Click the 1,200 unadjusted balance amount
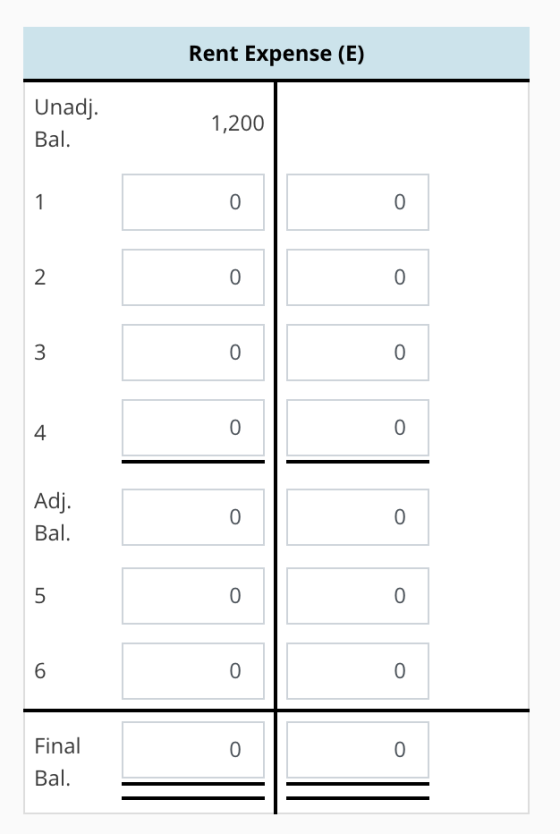560x834 pixels. 238,123
